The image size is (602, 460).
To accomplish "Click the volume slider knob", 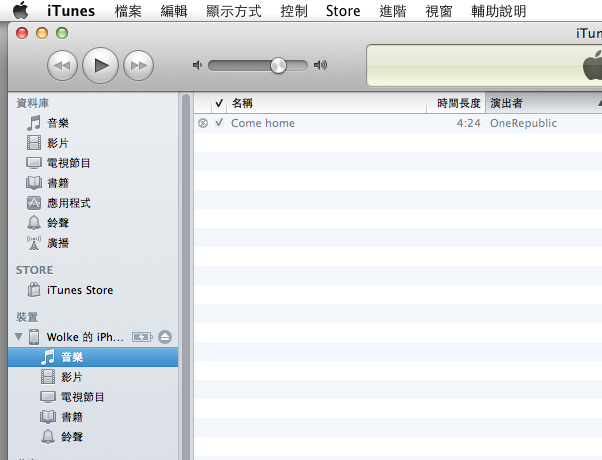I will pyautogui.click(x=278, y=66).
